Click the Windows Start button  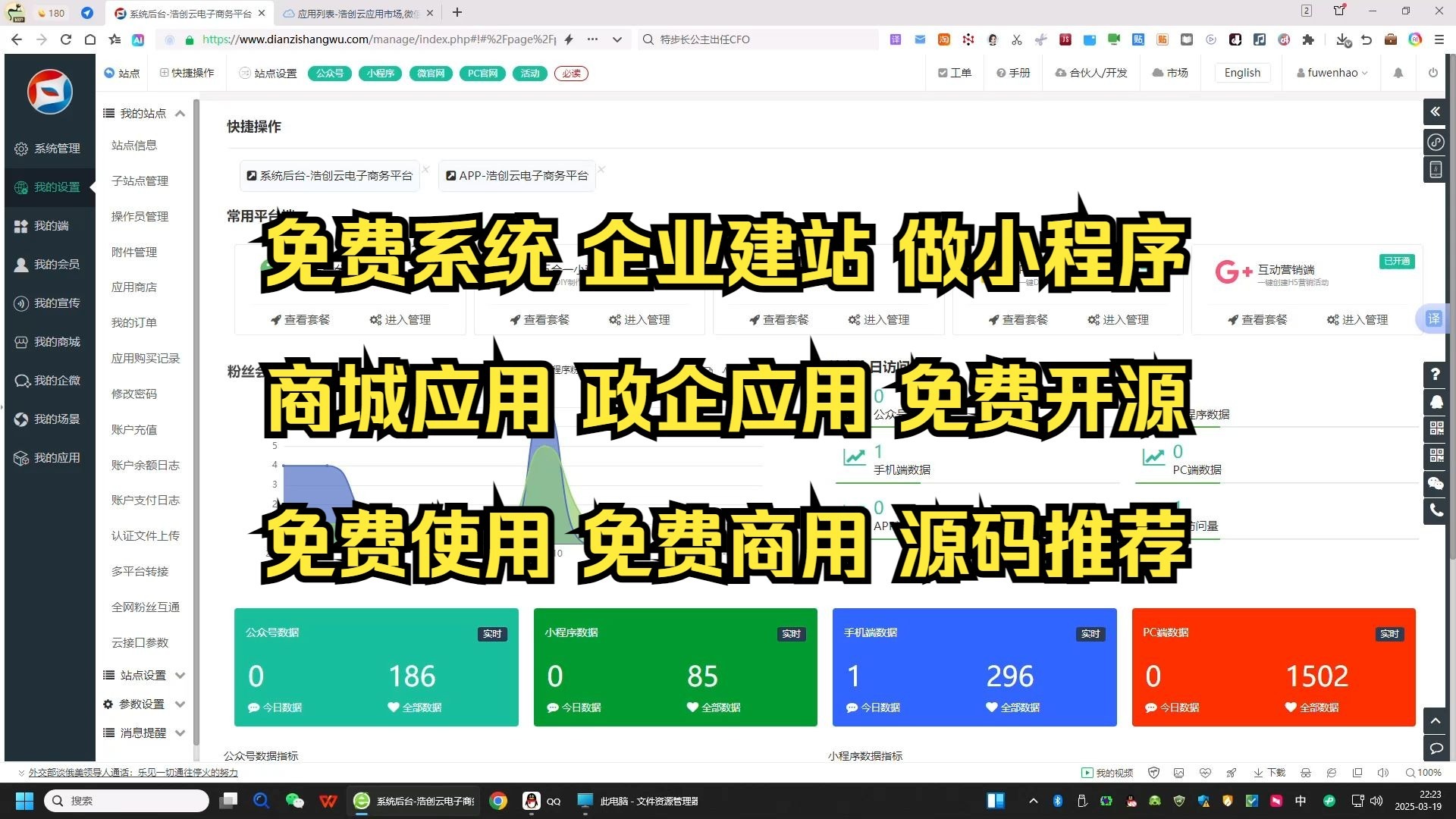coord(24,801)
